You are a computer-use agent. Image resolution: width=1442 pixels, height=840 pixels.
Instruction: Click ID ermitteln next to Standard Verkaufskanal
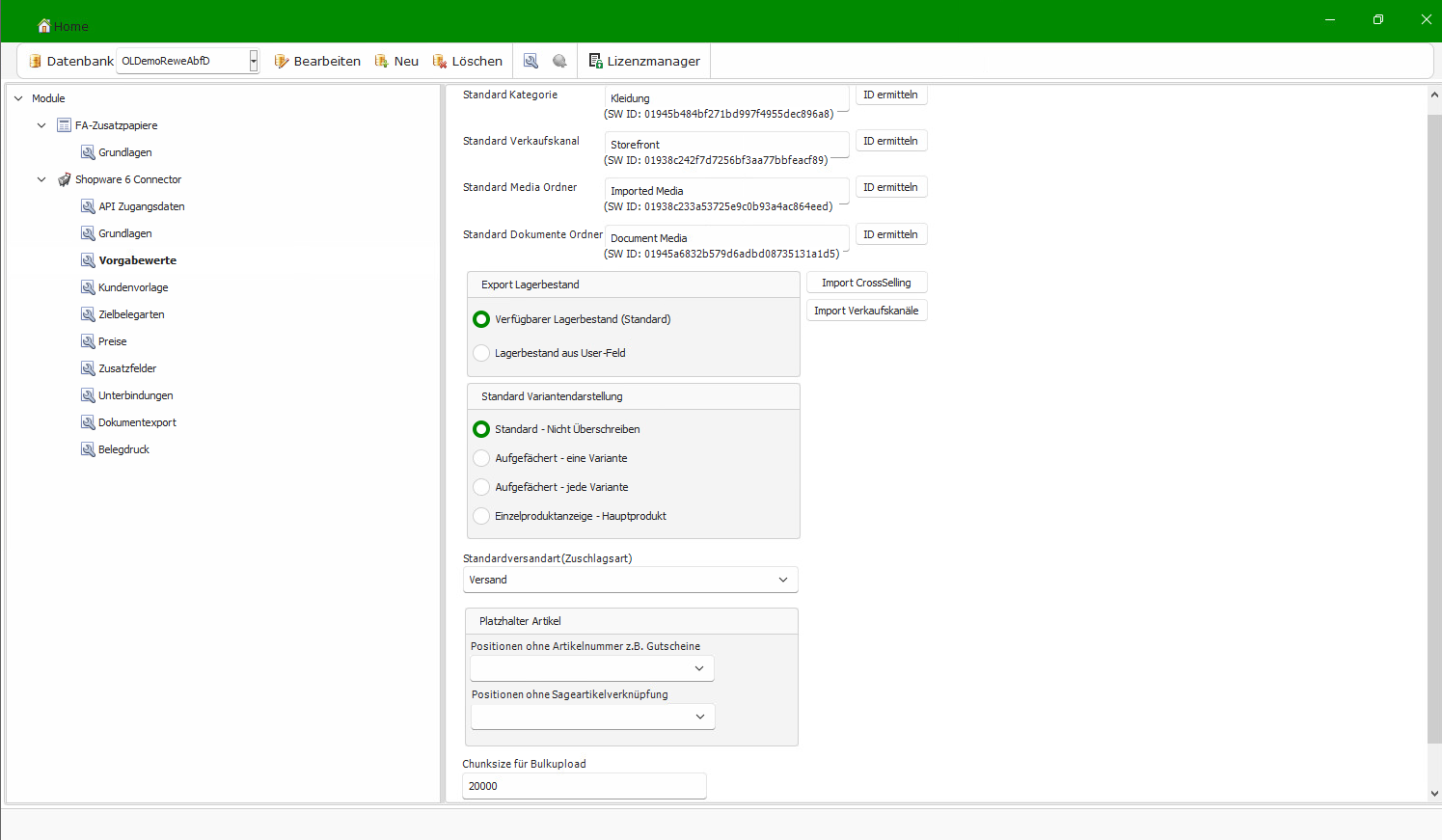[x=890, y=141]
